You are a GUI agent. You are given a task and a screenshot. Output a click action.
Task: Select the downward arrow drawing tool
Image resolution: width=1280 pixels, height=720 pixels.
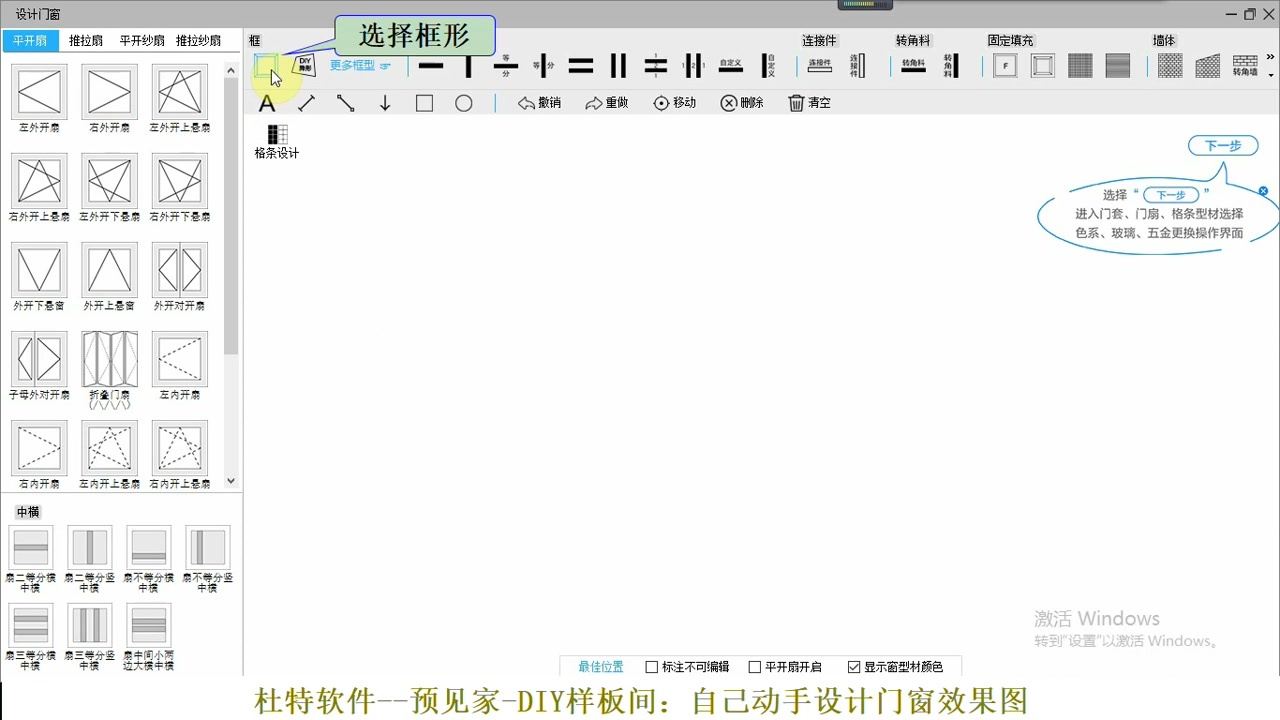385,103
